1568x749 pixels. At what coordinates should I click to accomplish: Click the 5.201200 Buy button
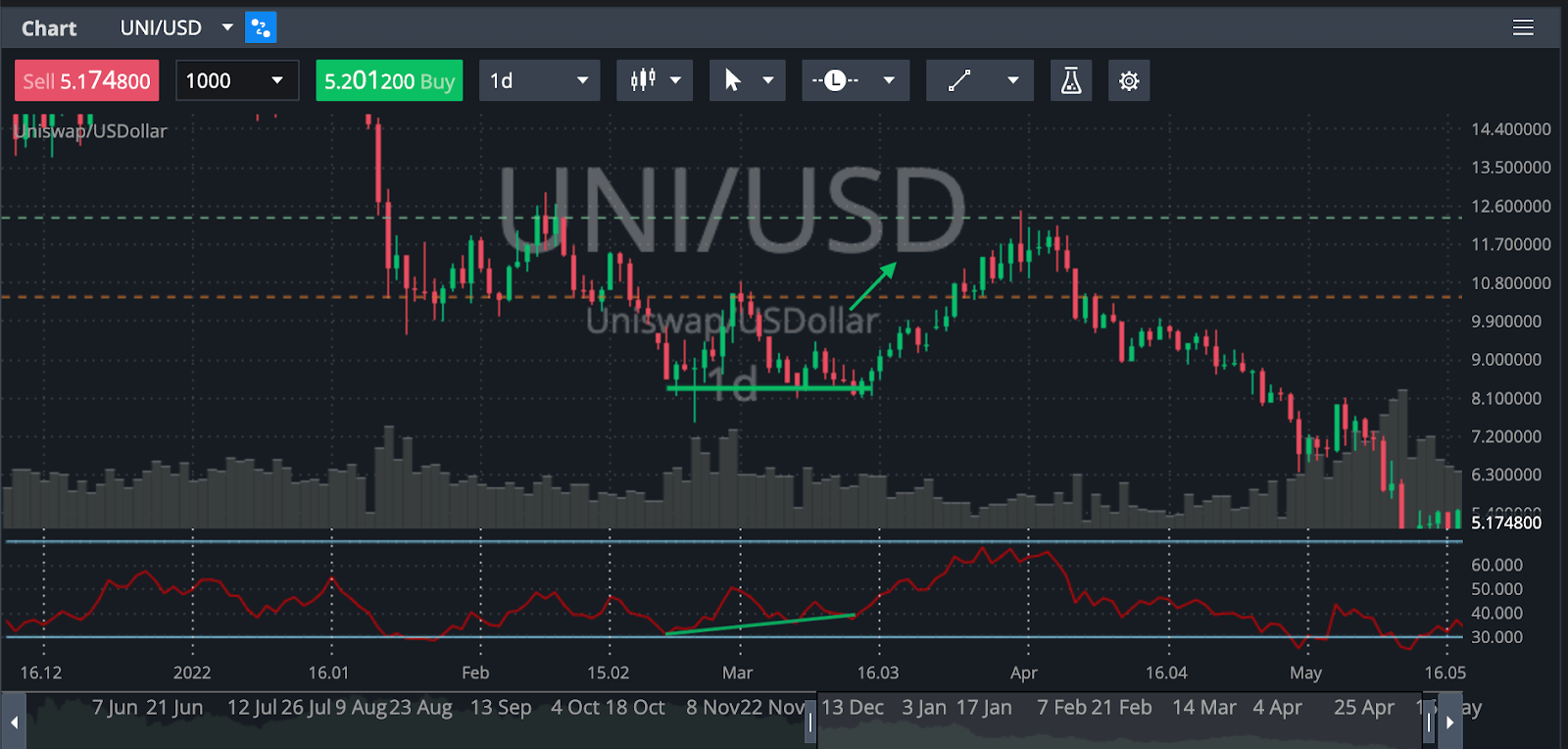point(389,80)
